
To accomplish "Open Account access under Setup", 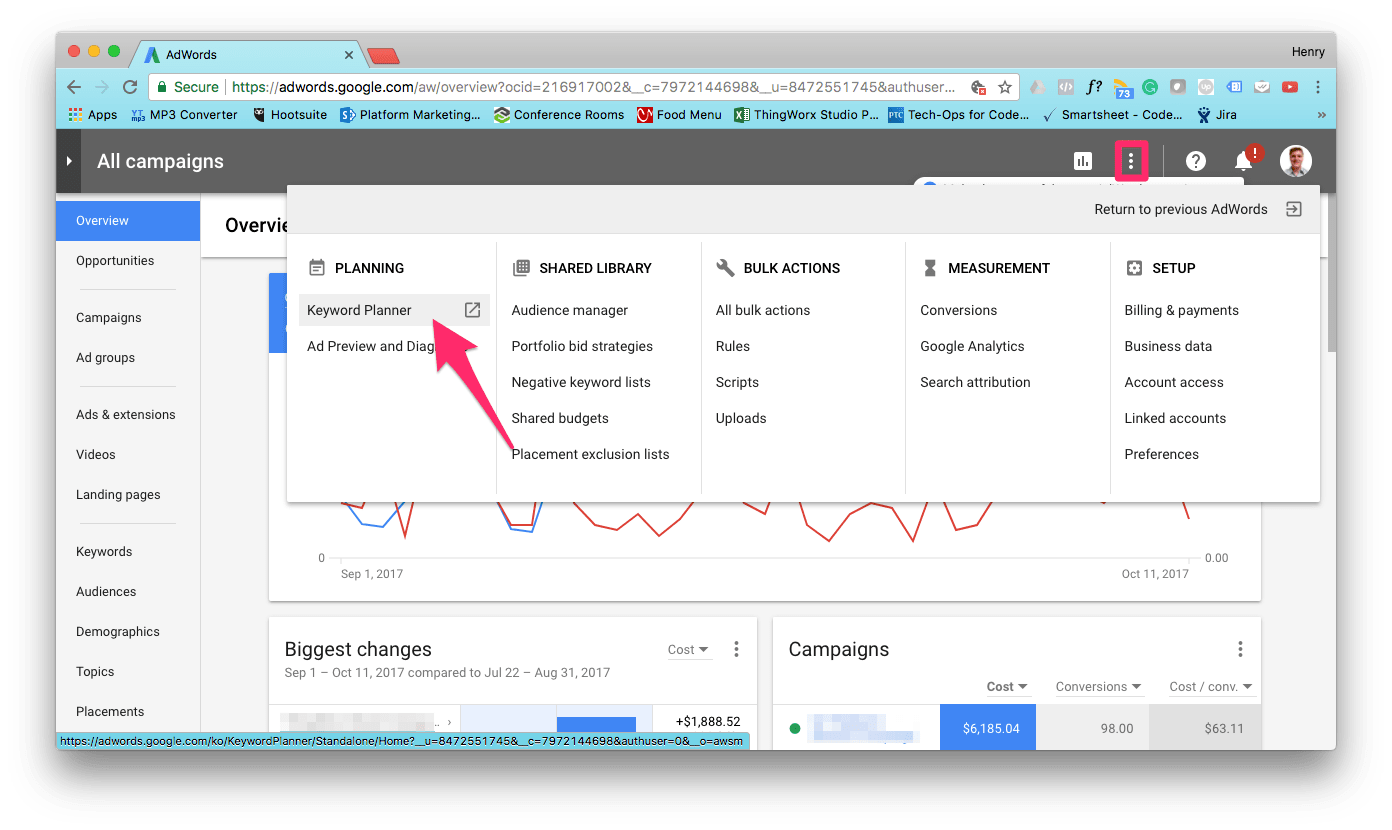I will click(1174, 382).
